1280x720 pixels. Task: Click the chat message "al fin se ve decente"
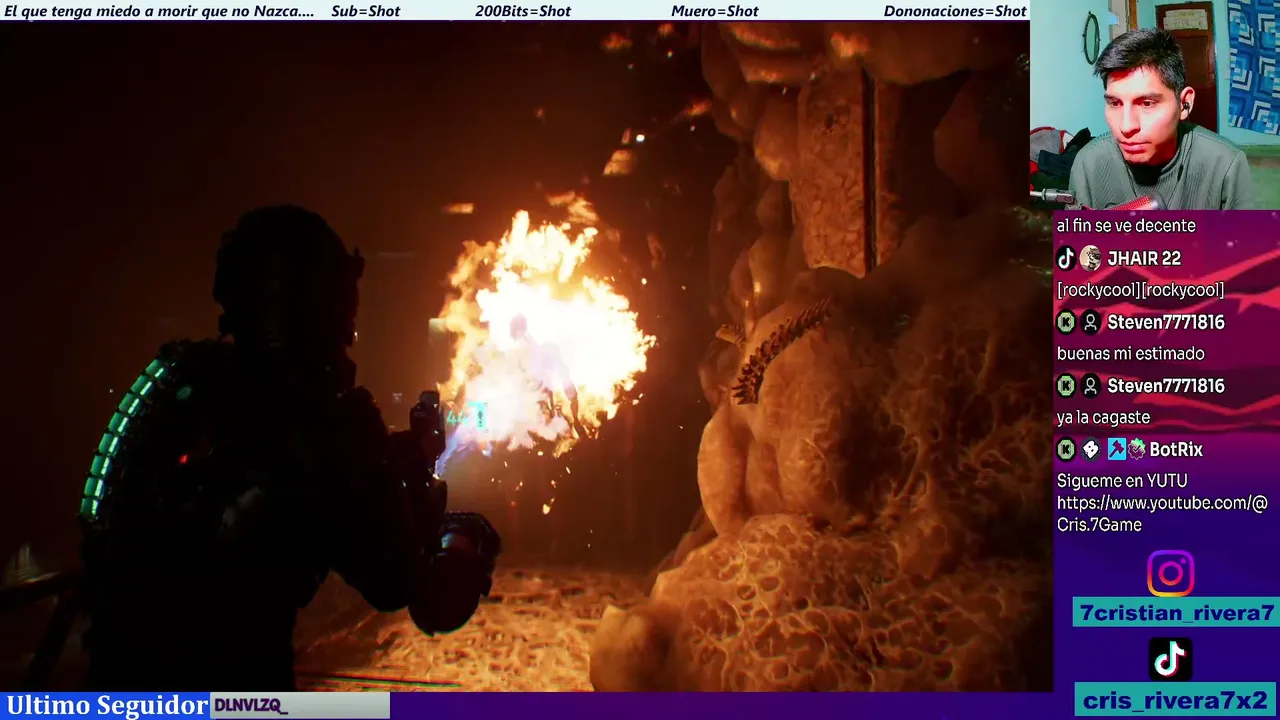(x=1126, y=226)
